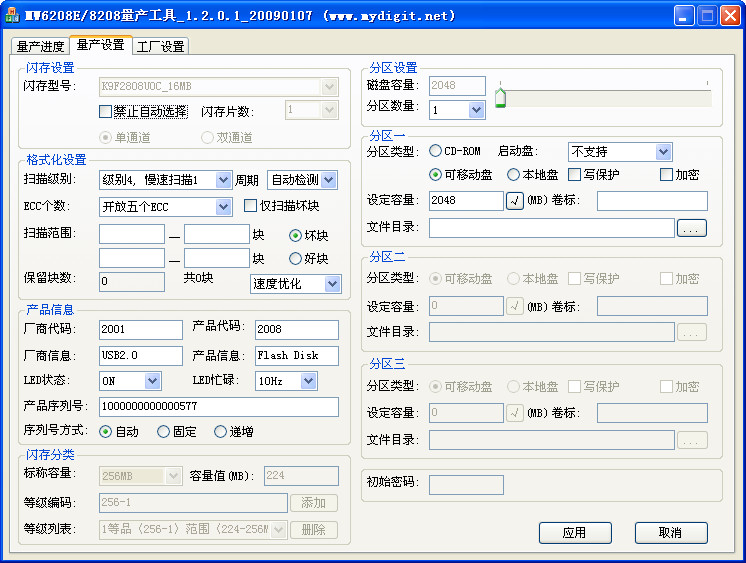Image resolution: width=746 pixels, height=563 pixels.
Task: Open the 工厂设置 tab
Action: [x=160, y=47]
